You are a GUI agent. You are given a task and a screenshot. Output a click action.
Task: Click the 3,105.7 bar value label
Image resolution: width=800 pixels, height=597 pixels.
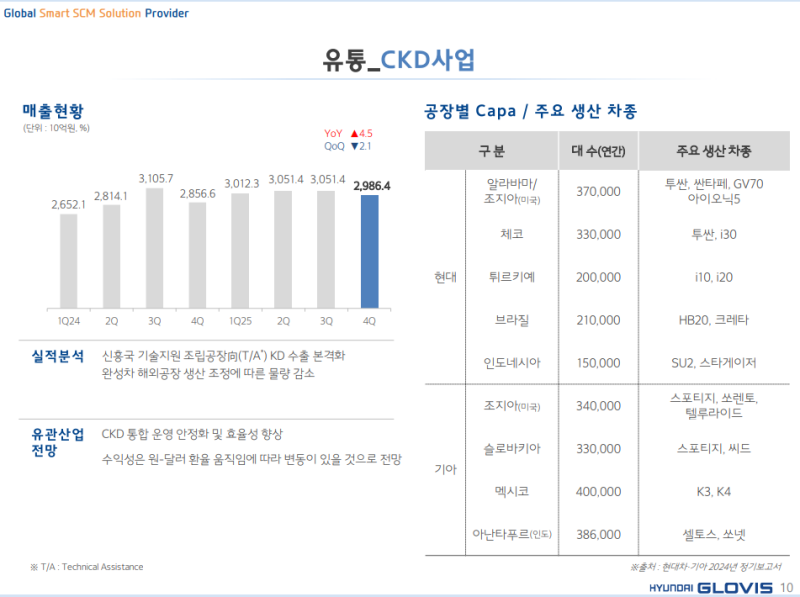[155, 177]
